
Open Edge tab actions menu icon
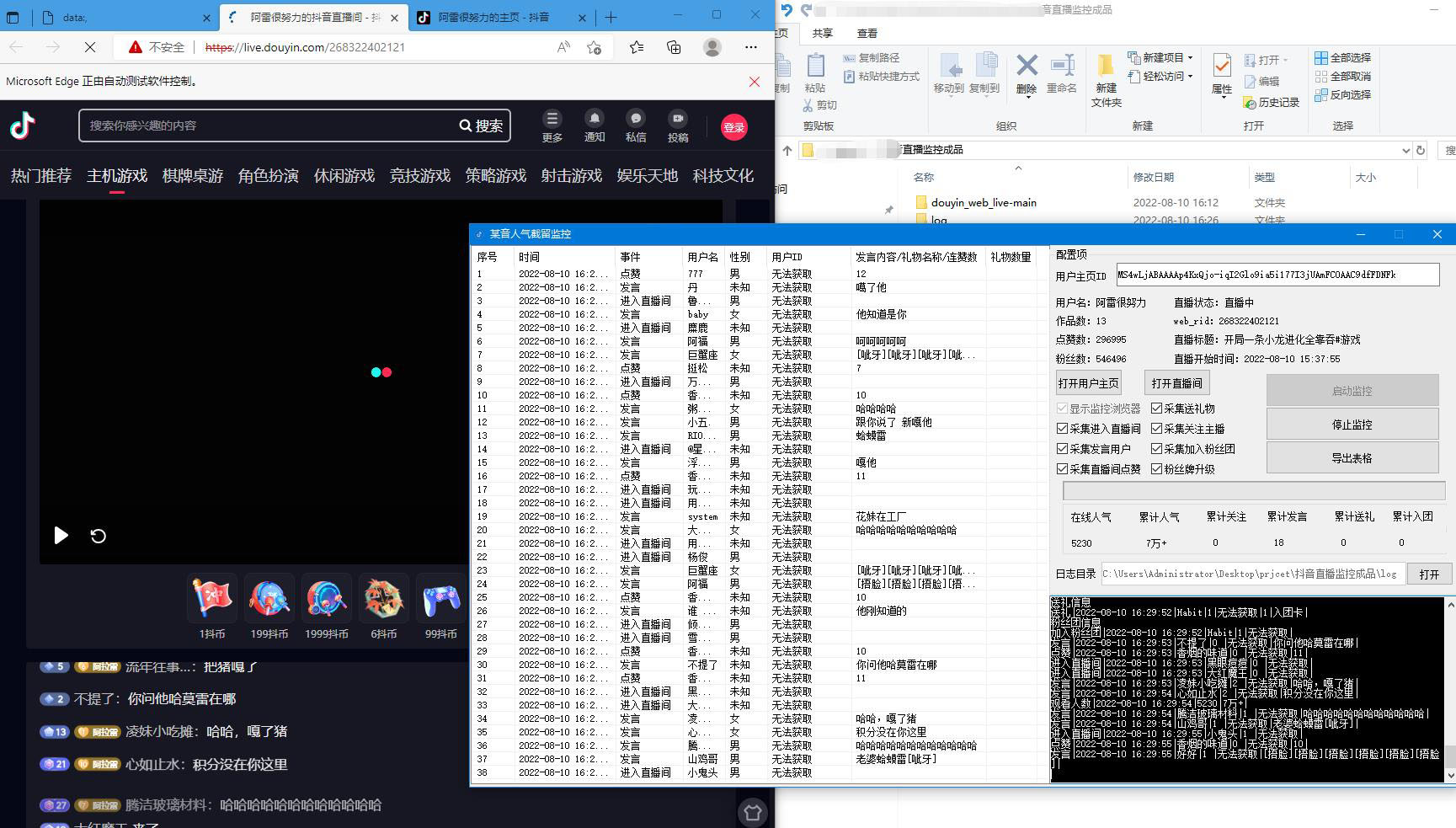pos(13,17)
